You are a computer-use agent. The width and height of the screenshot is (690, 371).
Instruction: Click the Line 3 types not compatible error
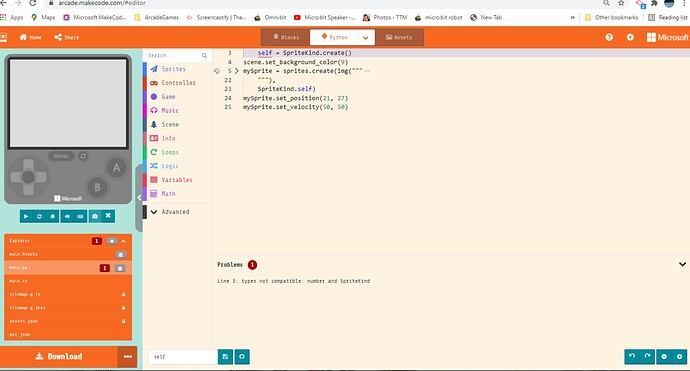pos(294,281)
